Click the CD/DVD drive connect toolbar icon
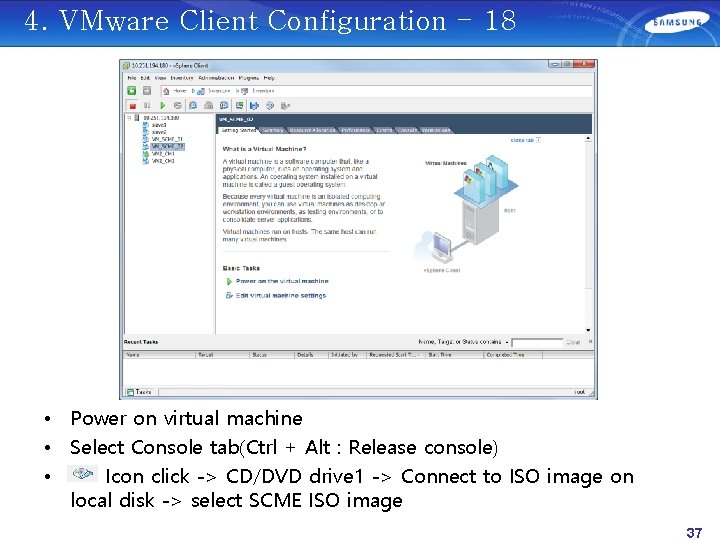 click(270, 106)
